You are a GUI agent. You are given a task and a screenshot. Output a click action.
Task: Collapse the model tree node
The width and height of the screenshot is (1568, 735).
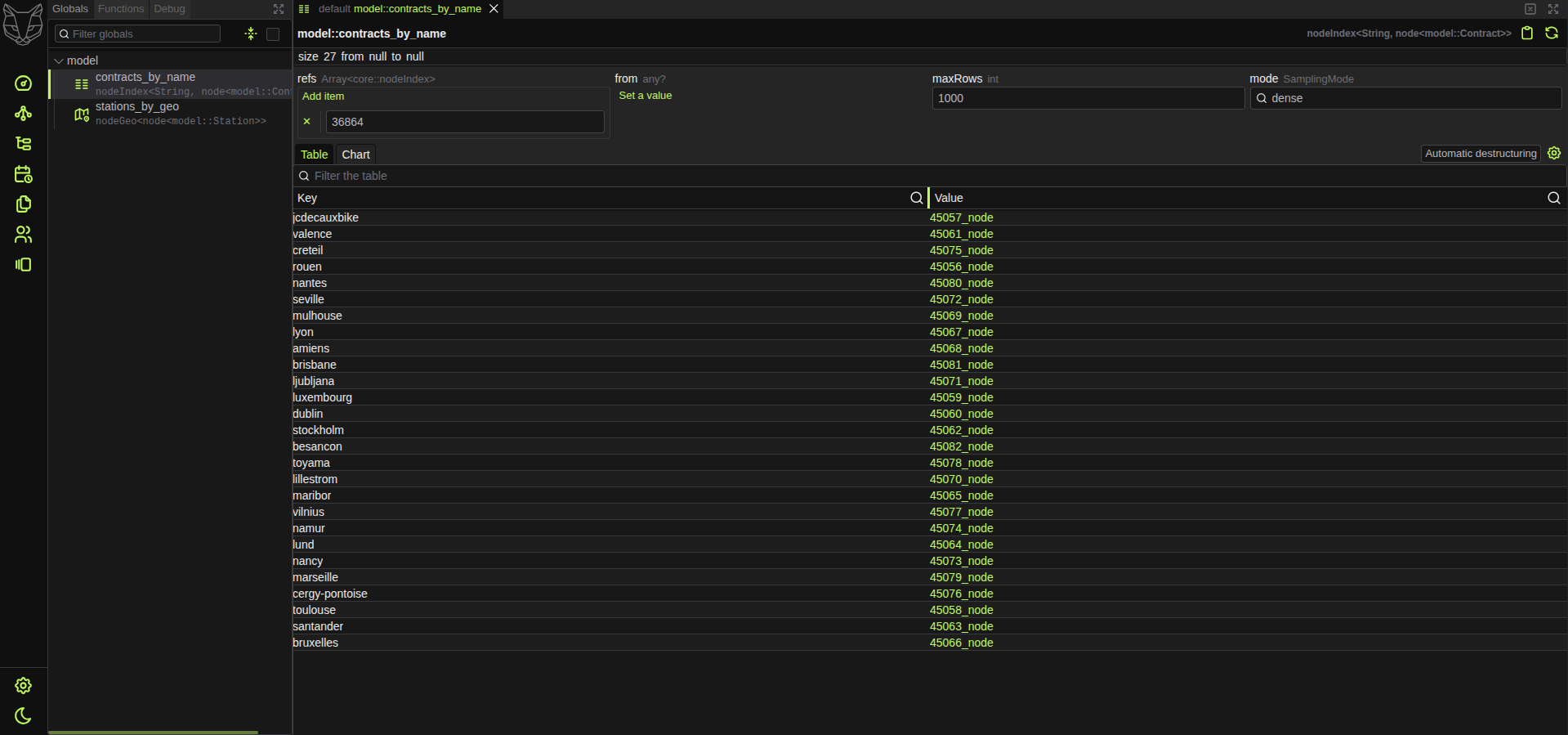59,61
